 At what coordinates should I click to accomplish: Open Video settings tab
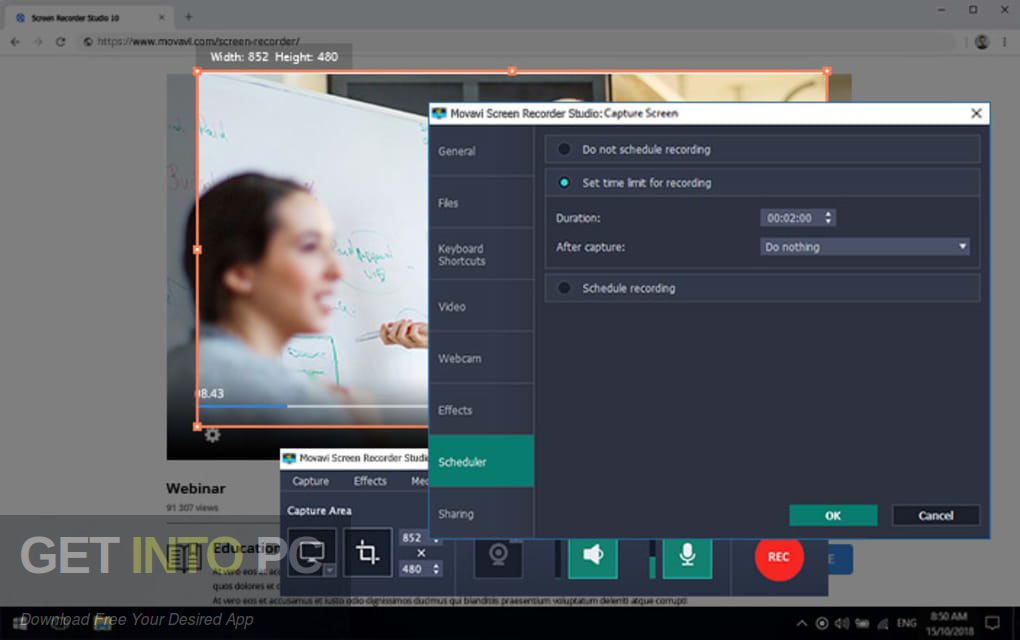pos(481,306)
